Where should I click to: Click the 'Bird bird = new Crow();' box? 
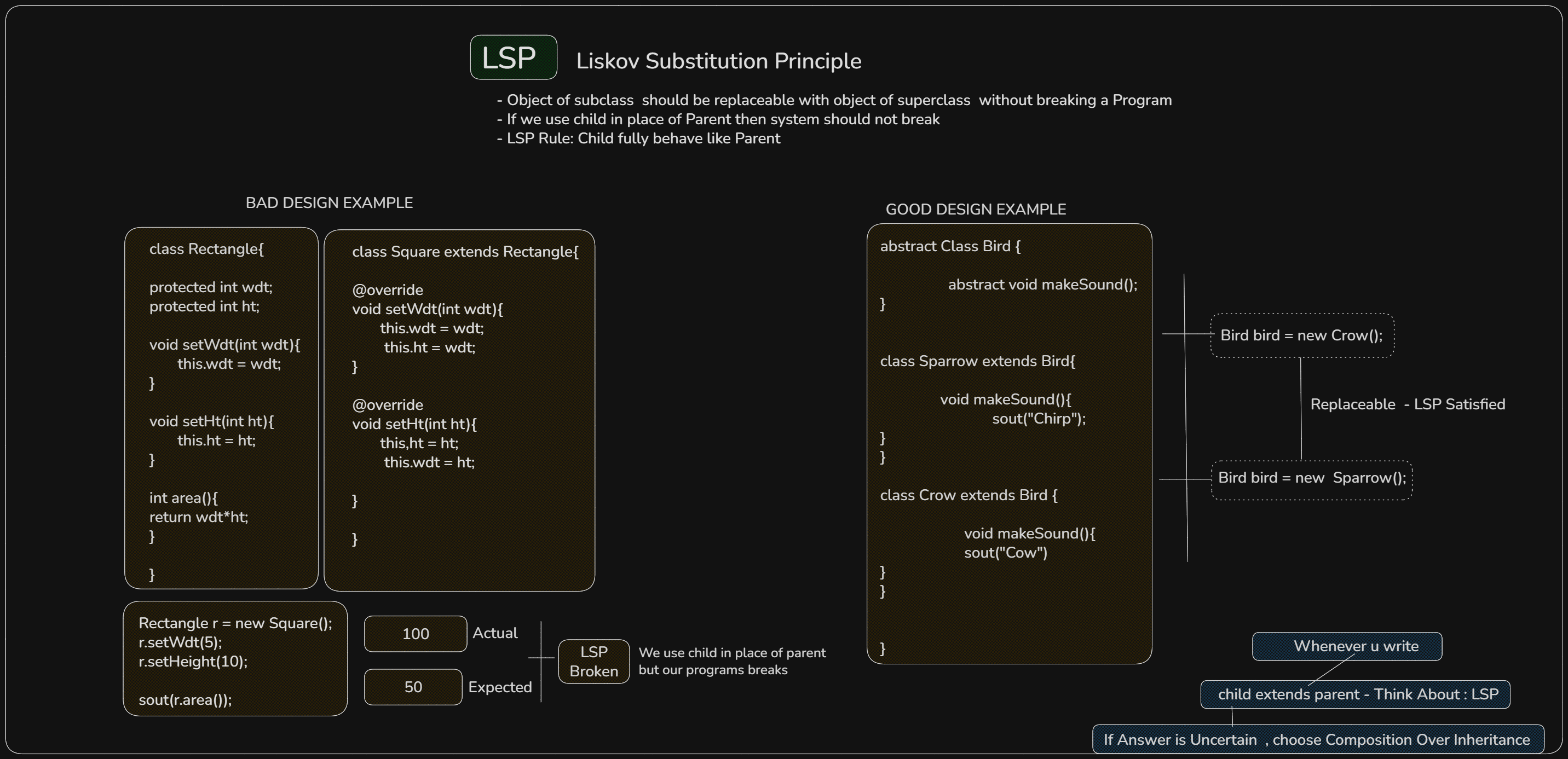coord(1302,335)
